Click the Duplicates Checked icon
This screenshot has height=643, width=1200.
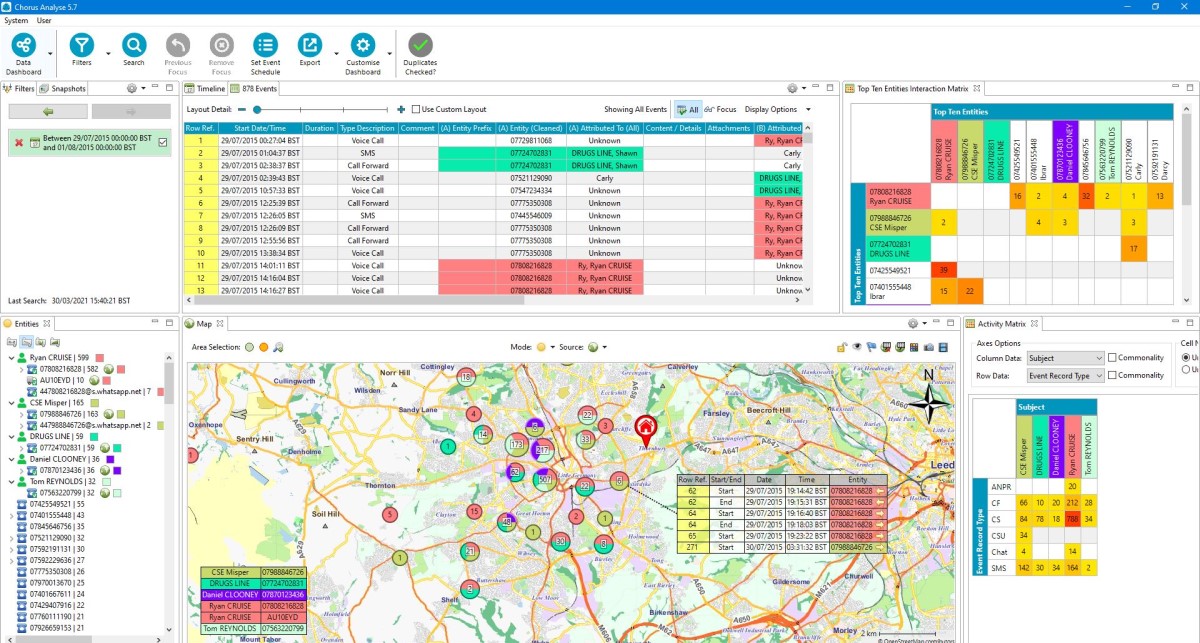point(419,46)
